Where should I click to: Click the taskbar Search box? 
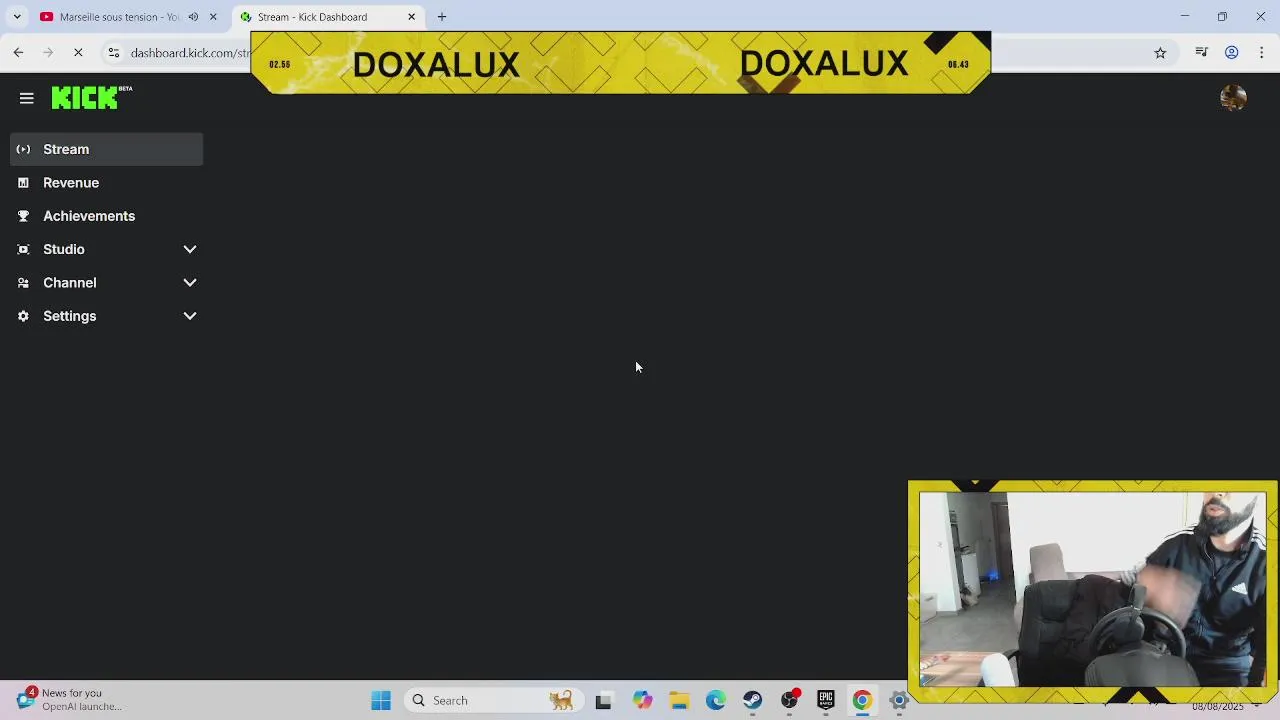[x=494, y=701]
